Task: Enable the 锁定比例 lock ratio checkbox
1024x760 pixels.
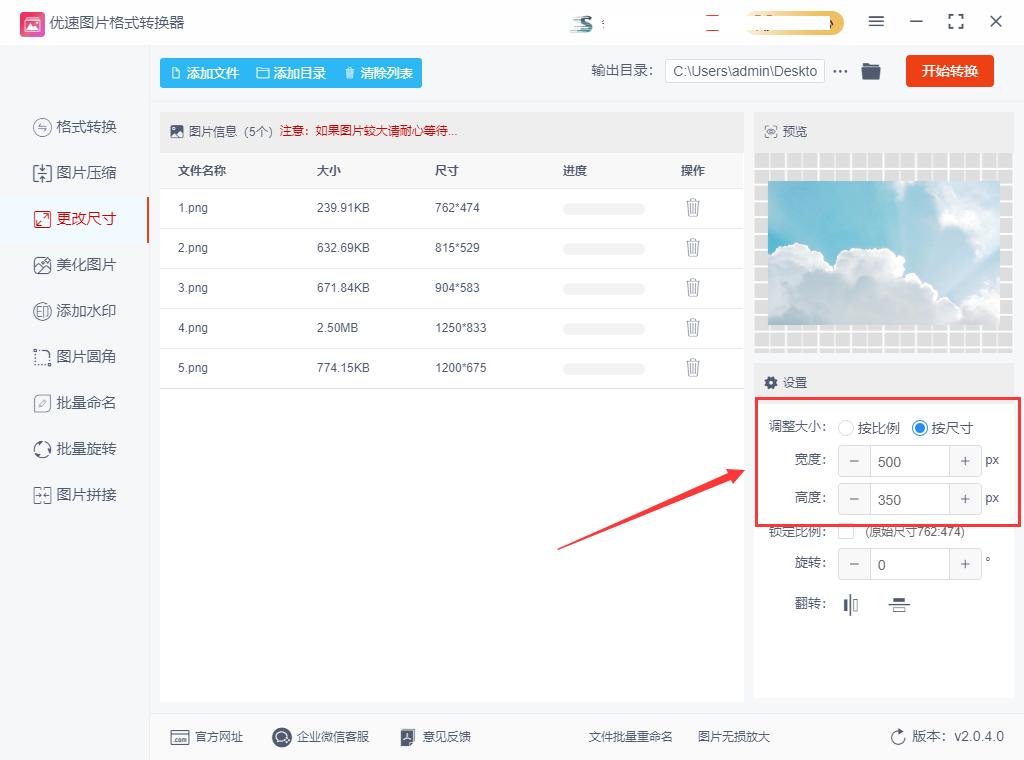Action: click(846, 531)
